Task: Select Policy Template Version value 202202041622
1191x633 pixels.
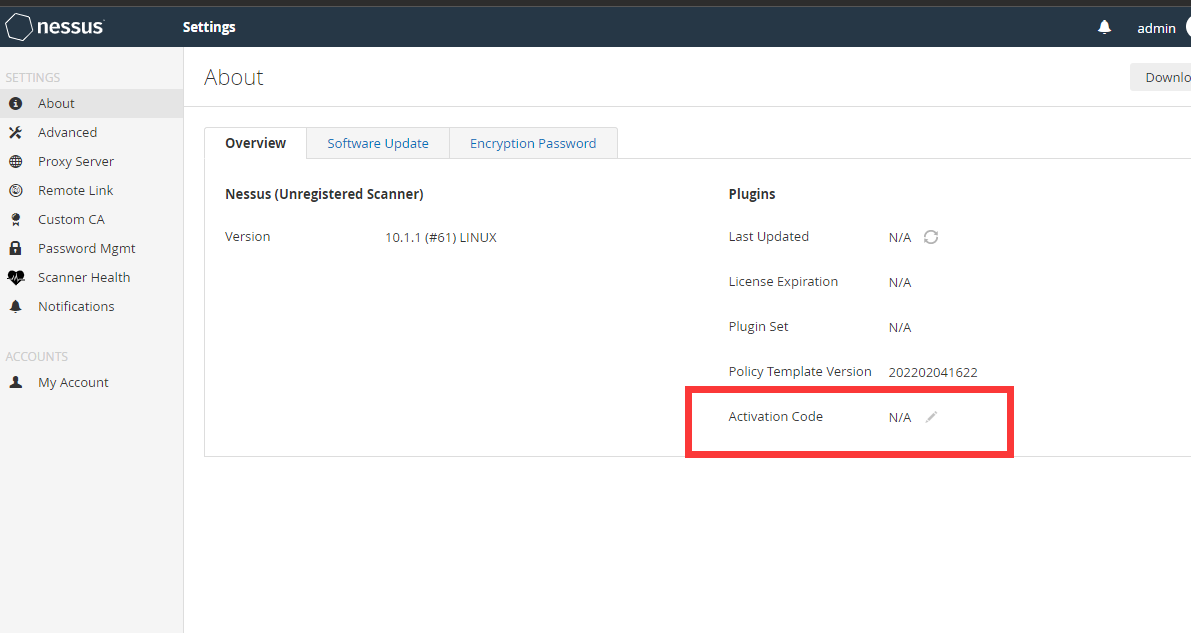Action: click(x=933, y=372)
